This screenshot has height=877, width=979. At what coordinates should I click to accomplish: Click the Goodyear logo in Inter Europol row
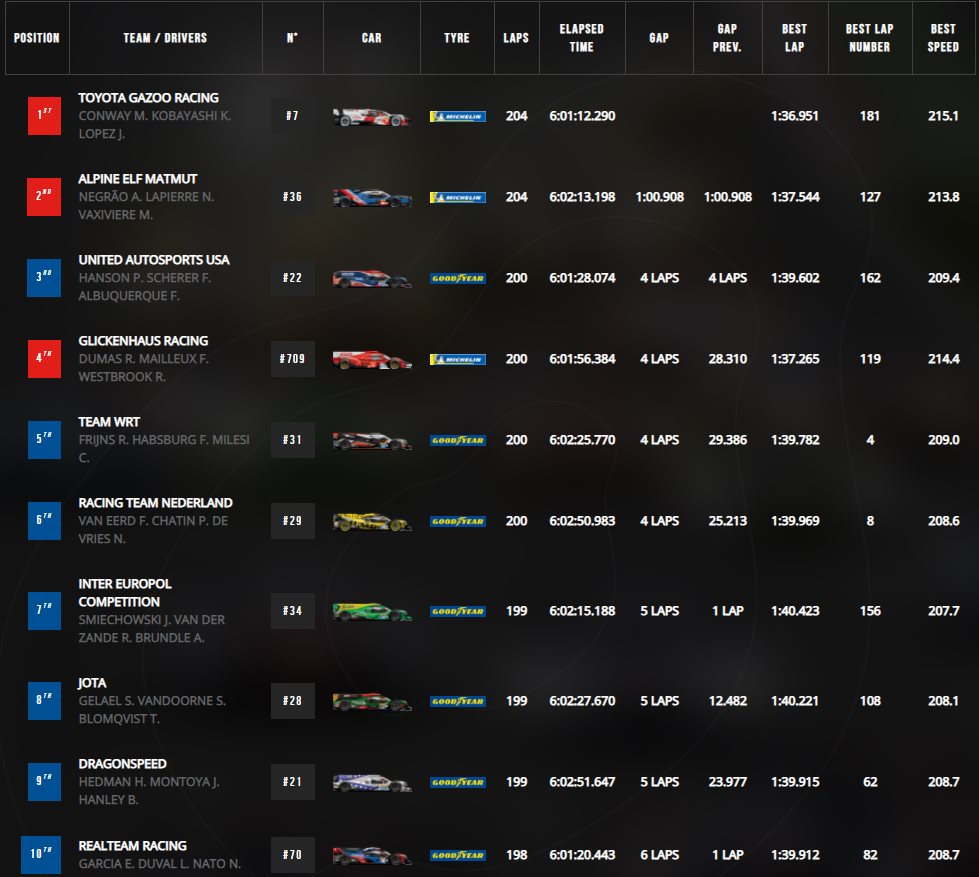pos(458,611)
